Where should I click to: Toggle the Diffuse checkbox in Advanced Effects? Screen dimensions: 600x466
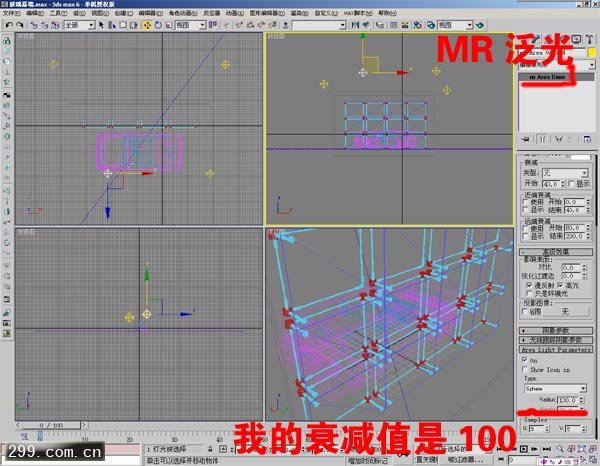(x=530, y=285)
